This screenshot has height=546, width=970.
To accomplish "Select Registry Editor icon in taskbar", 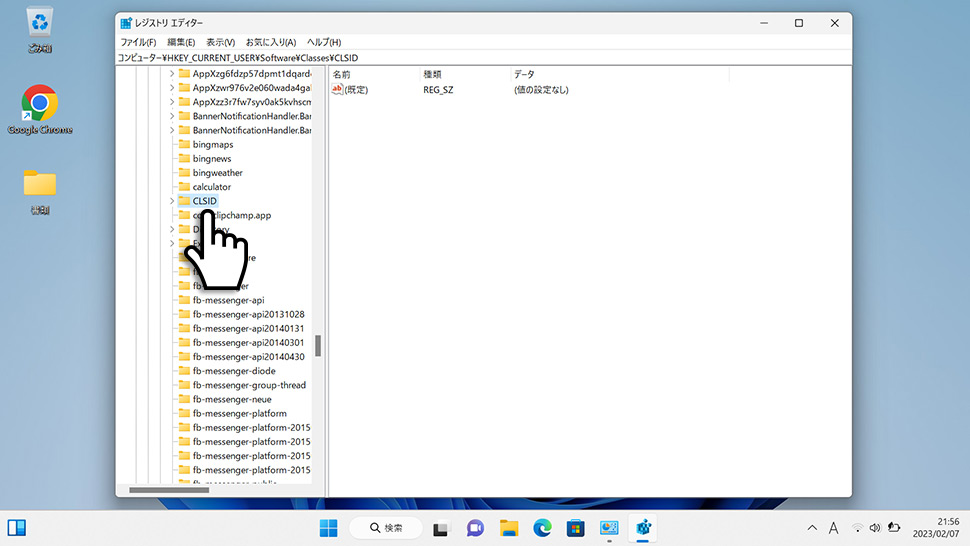I will coord(643,528).
